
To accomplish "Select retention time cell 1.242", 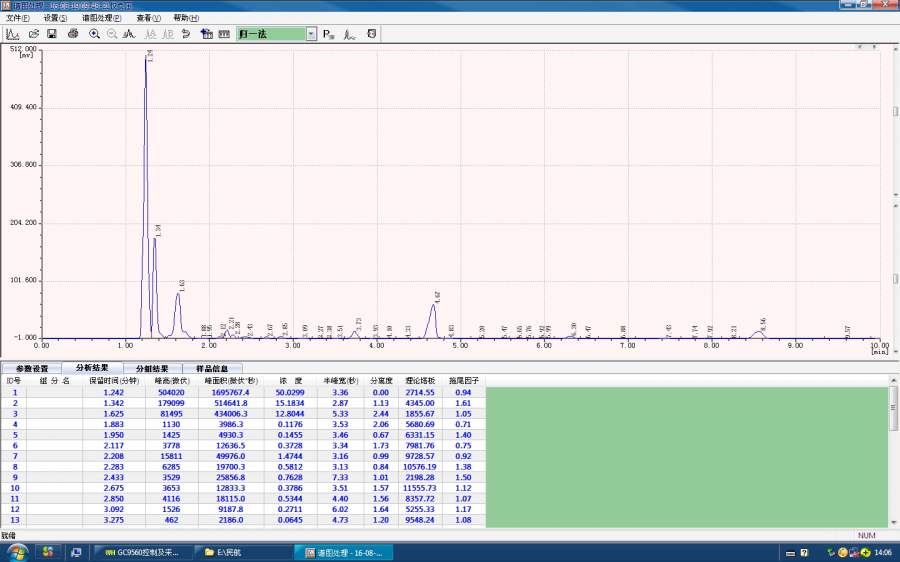I will (x=114, y=393).
